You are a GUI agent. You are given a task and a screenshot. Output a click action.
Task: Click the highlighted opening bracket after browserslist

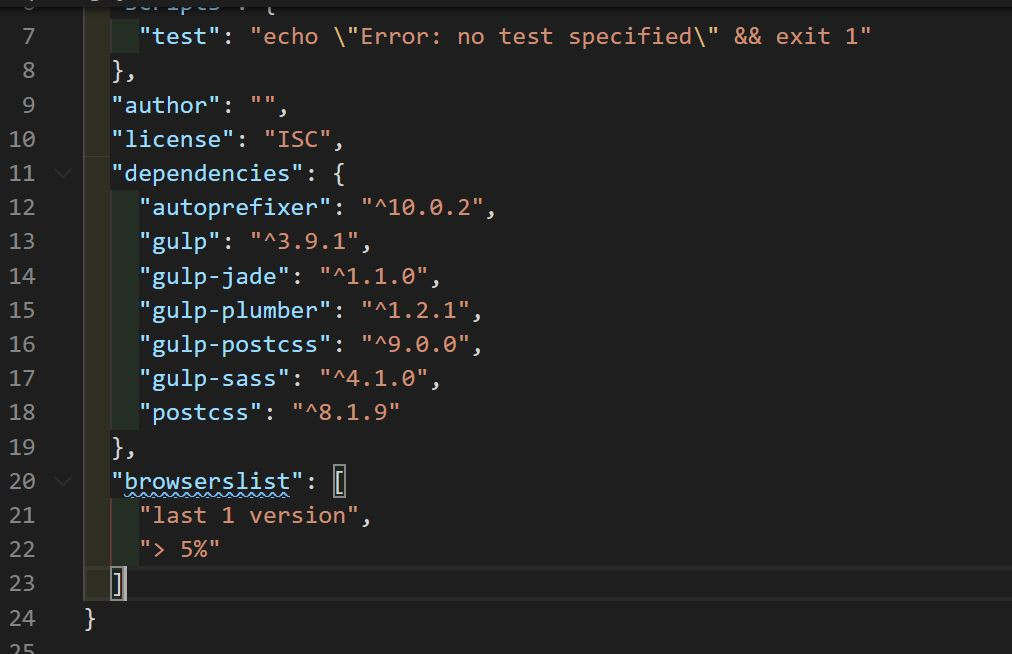(339, 482)
